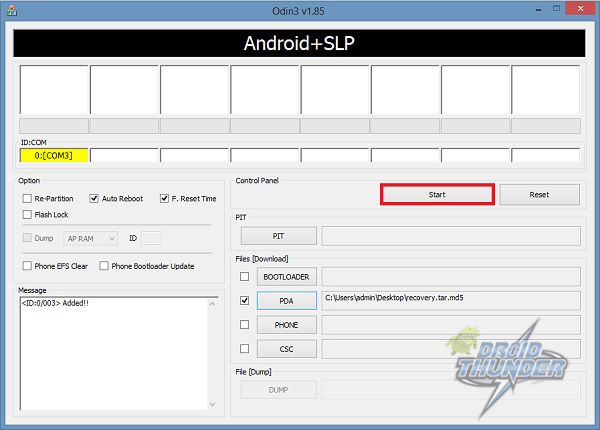The height and width of the screenshot is (430, 600).
Task: Close the Odin3 window
Action: tap(580, 8)
